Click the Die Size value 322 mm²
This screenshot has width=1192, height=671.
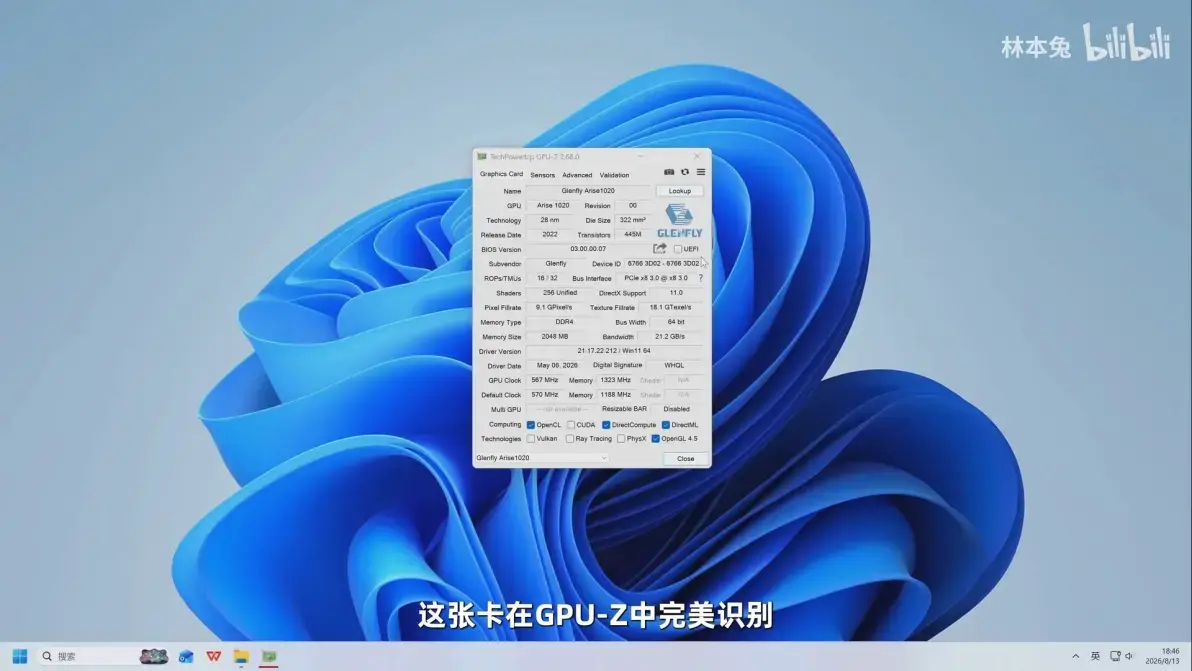(632, 220)
